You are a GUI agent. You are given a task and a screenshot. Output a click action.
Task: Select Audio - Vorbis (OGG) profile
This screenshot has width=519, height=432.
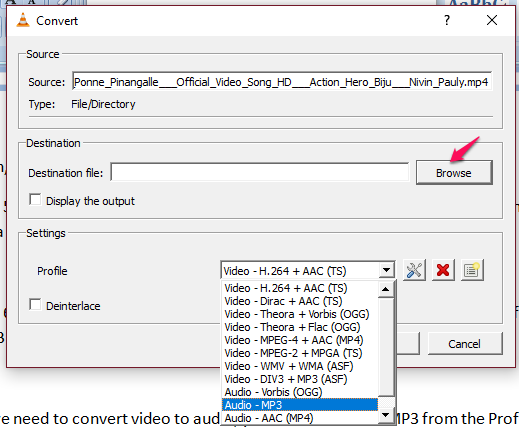coord(300,392)
